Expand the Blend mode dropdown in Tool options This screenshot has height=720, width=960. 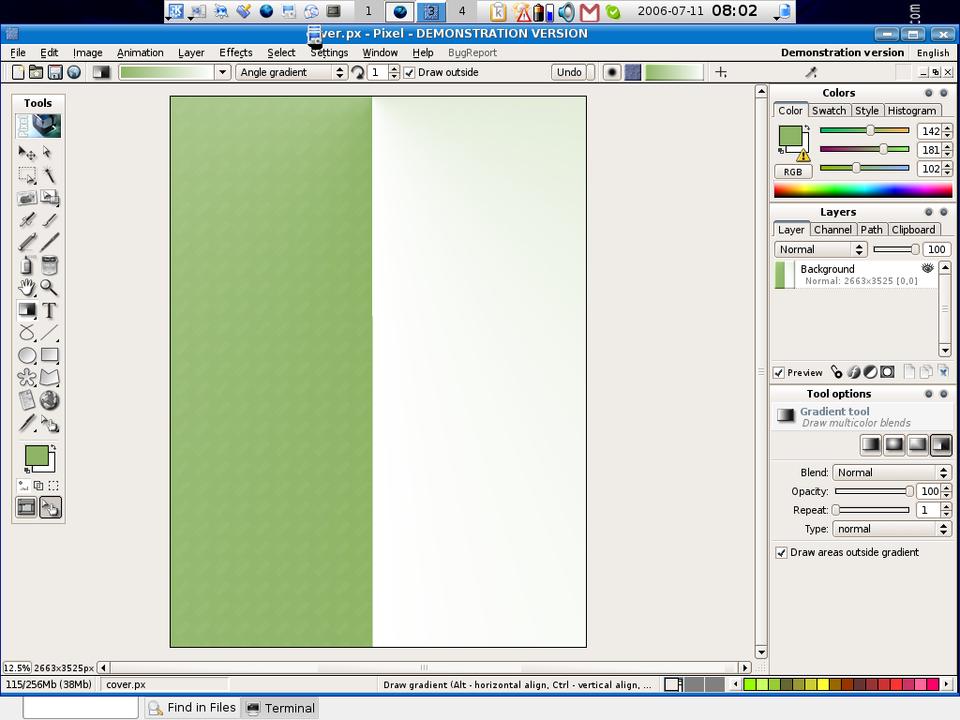click(x=891, y=472)
